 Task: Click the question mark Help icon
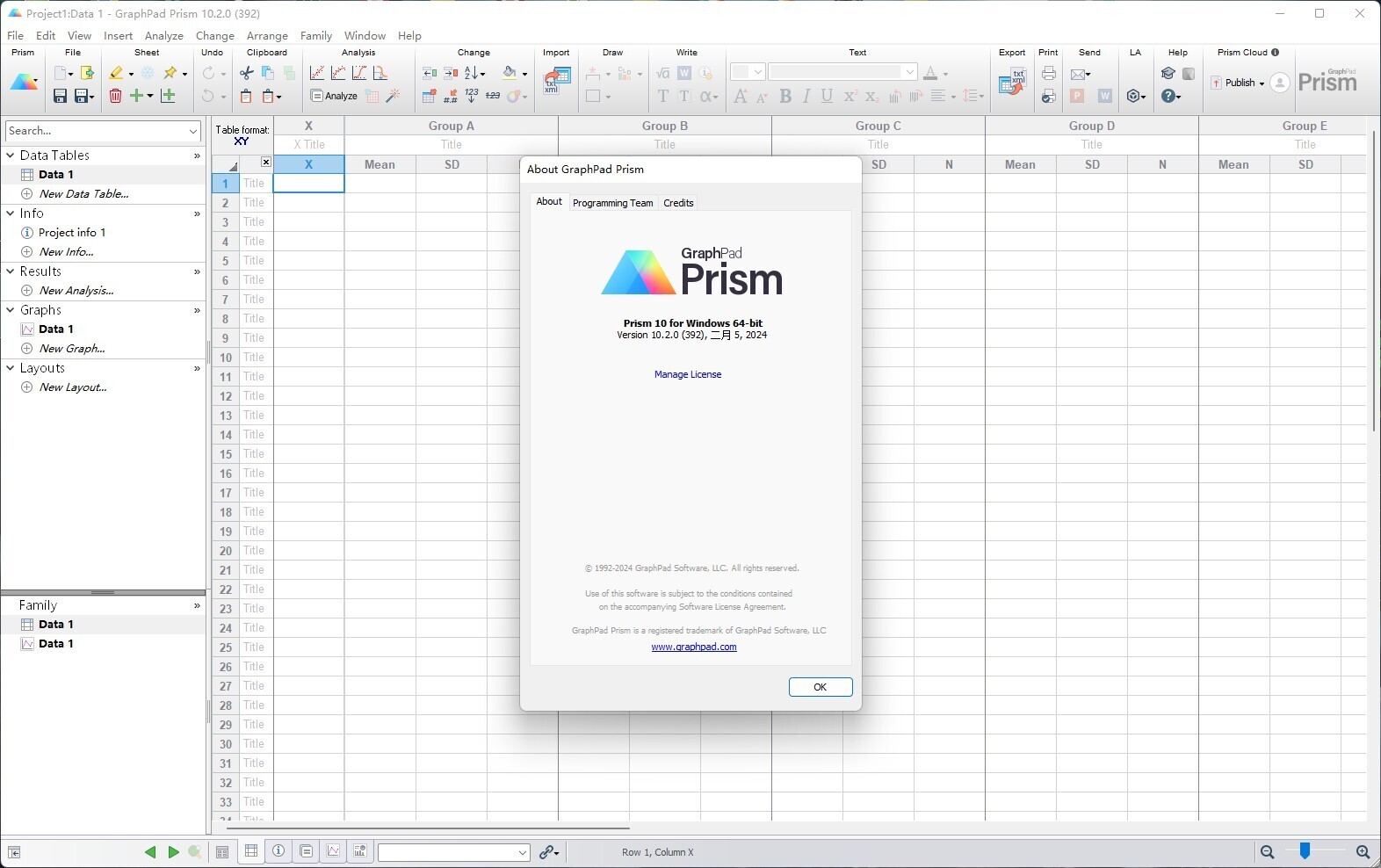tap(1169, 96)
